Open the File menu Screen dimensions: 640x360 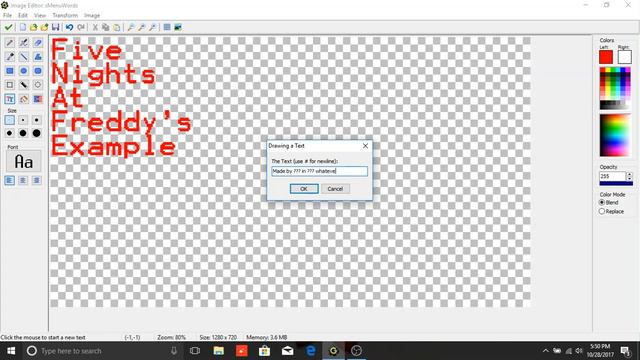pyautogui.click(x=7, y=15)
